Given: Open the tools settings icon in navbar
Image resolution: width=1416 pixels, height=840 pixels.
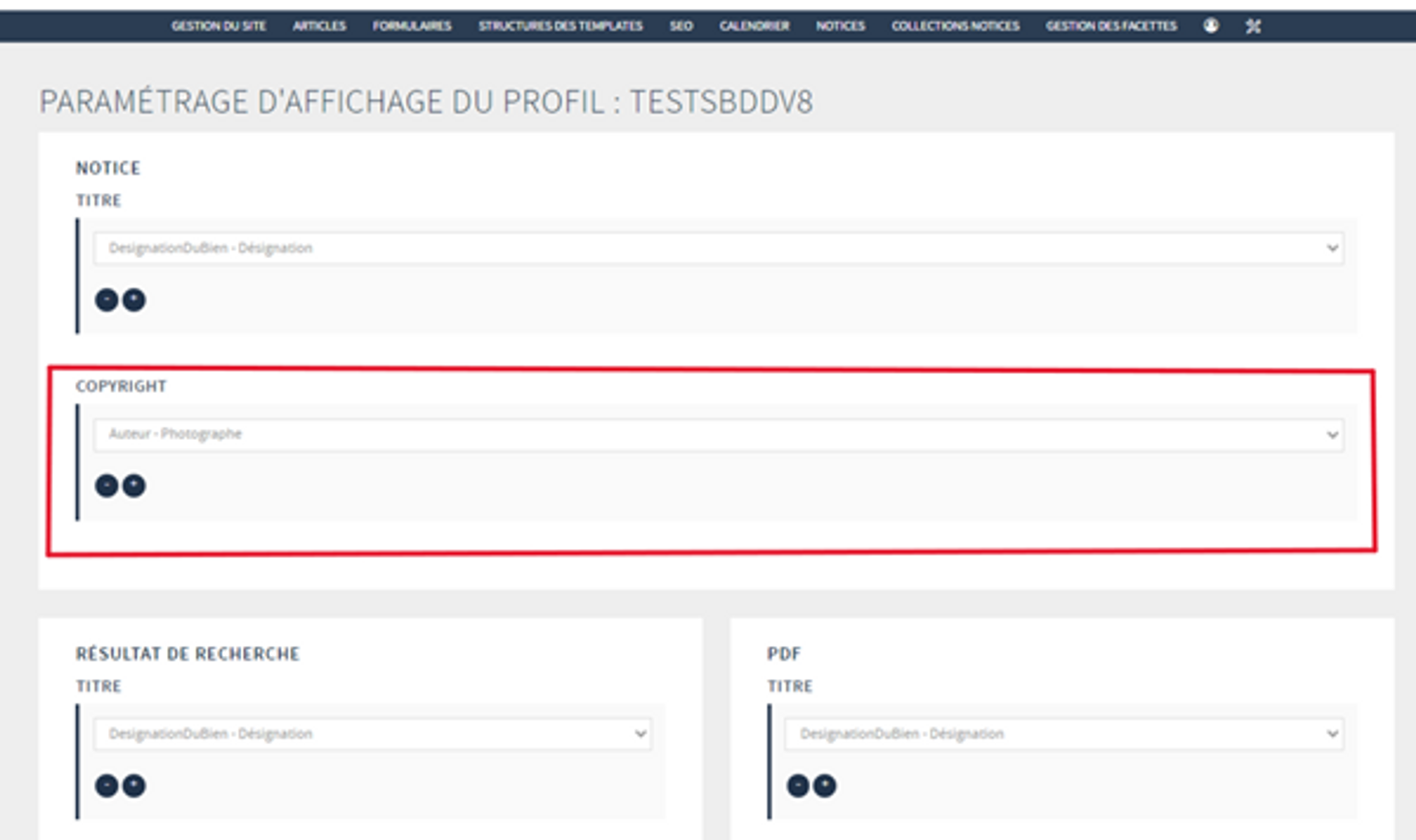Looking at the screenshot, I should (x=1253, y=26).
